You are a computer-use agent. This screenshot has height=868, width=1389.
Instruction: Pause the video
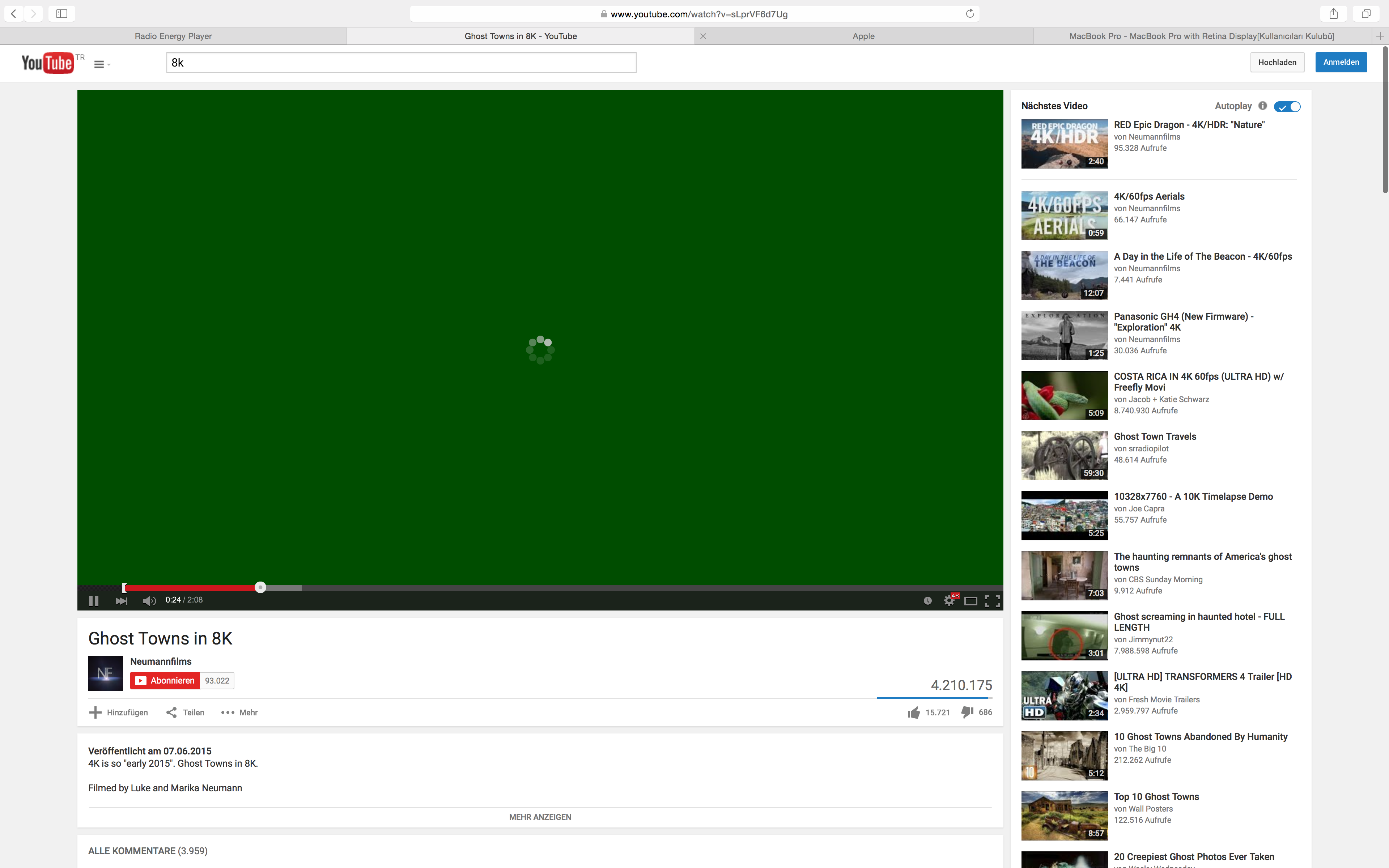pyautogui.click(x=94, y=600)
